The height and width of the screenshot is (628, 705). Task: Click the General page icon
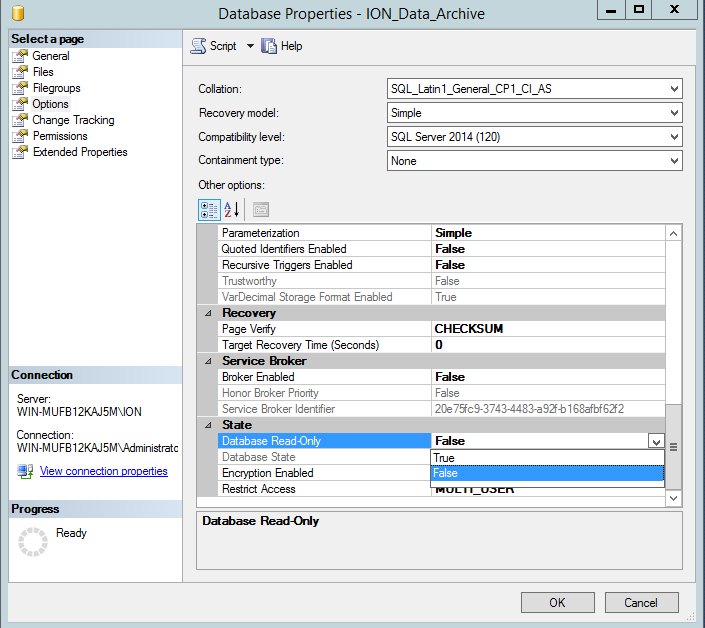20,56
